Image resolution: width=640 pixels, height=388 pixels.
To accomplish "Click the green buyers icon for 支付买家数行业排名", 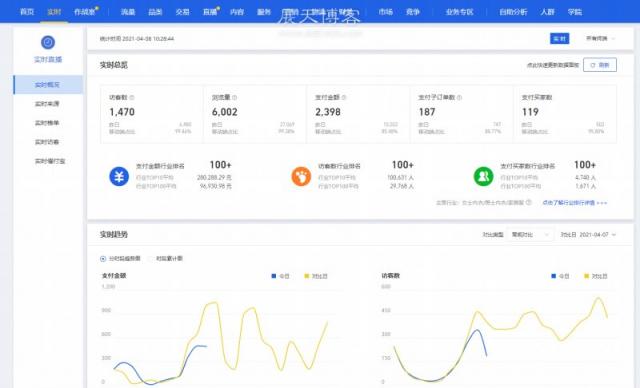I will point(484,176).
